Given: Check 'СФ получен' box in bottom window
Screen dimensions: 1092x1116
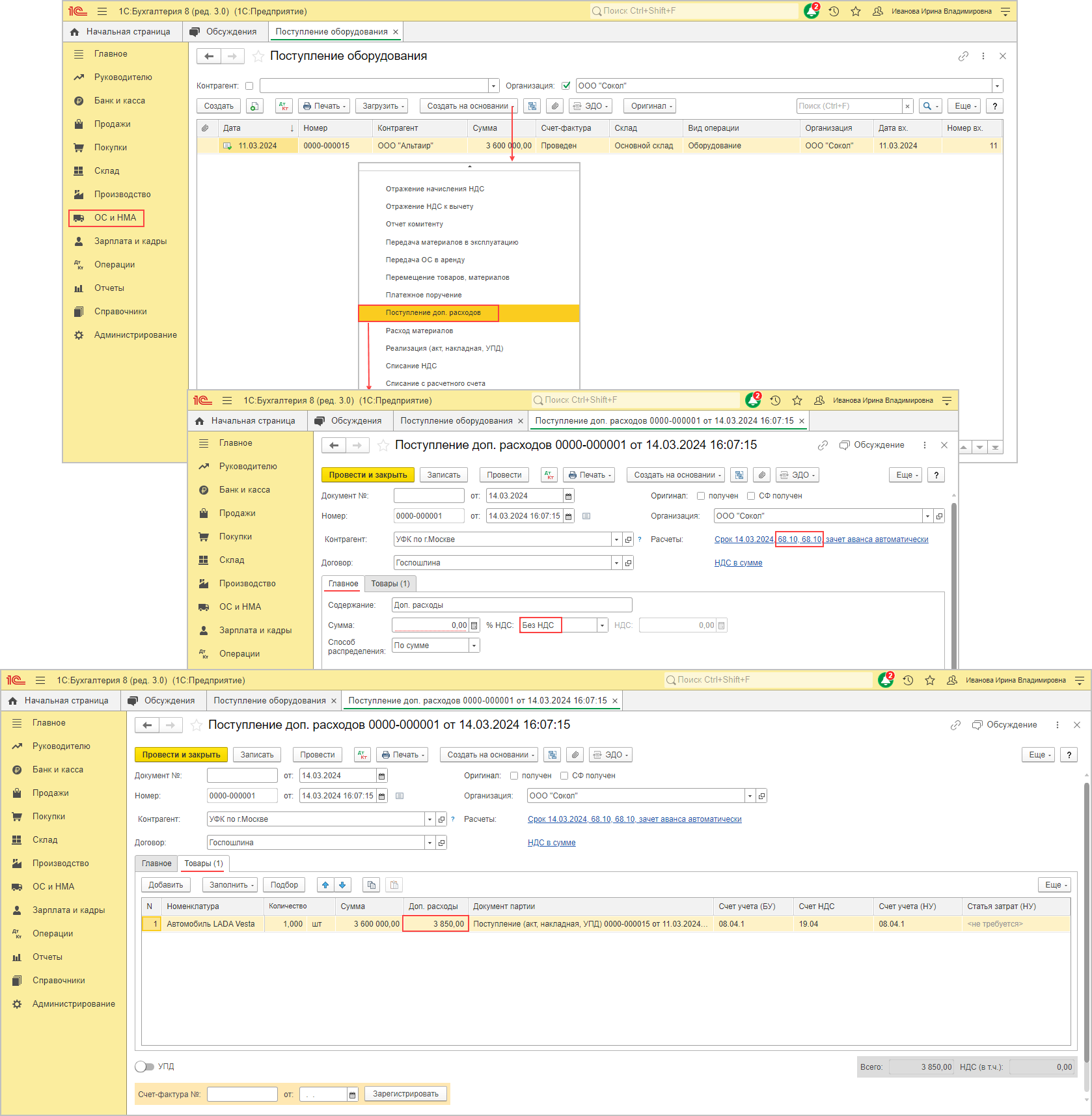Looking at the screenshot, I should (x=564, y=776).
